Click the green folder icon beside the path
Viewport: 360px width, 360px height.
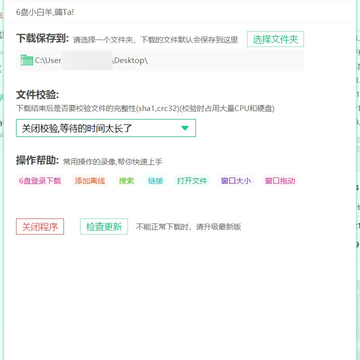pos(27,60)
